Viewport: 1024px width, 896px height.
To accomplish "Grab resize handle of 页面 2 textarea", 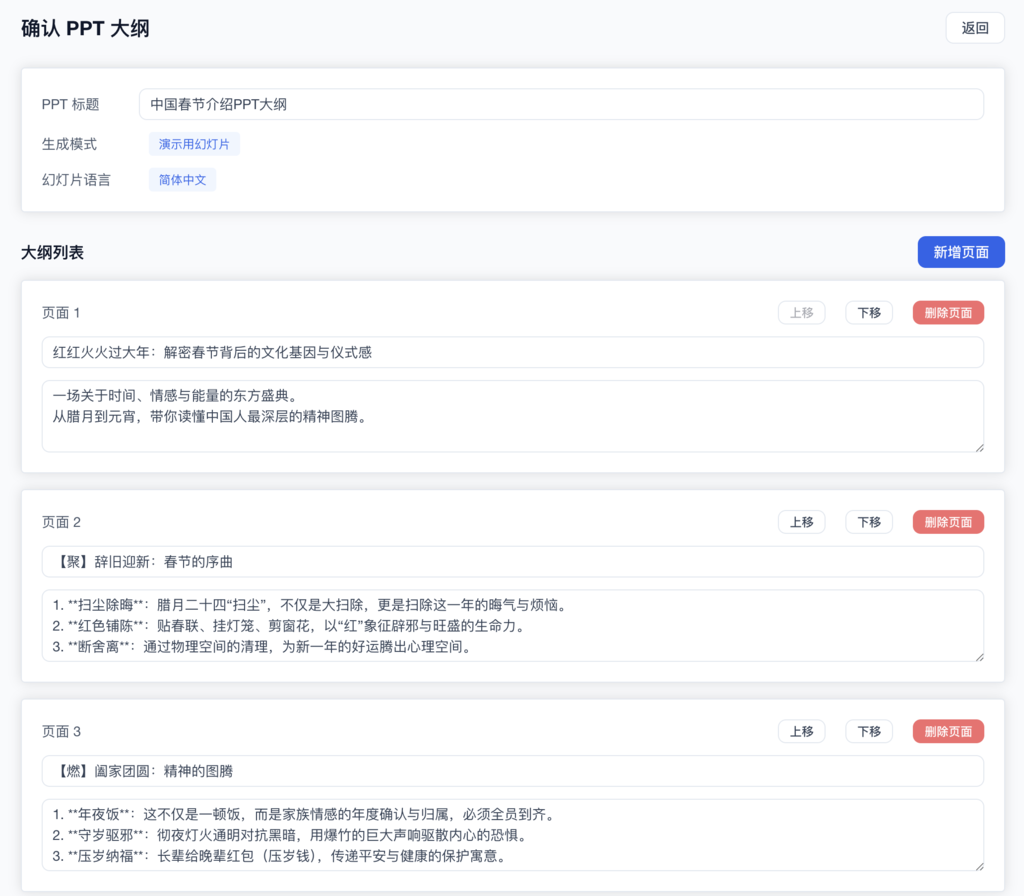I will click(978, 656).
